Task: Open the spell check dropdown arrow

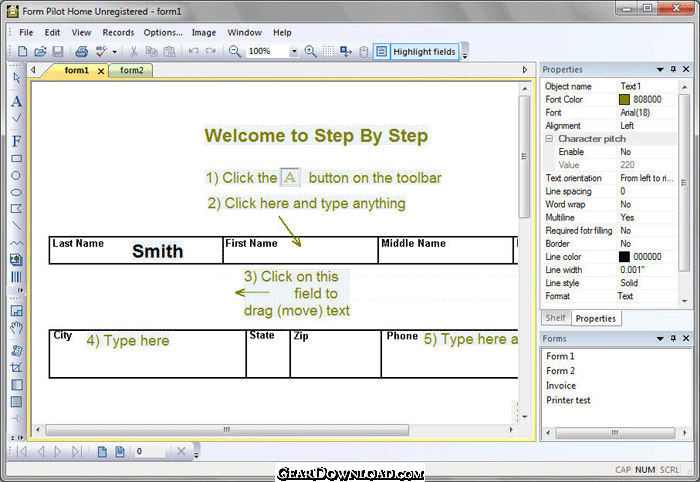Action: pyautogui.click(x=115, y=52)
